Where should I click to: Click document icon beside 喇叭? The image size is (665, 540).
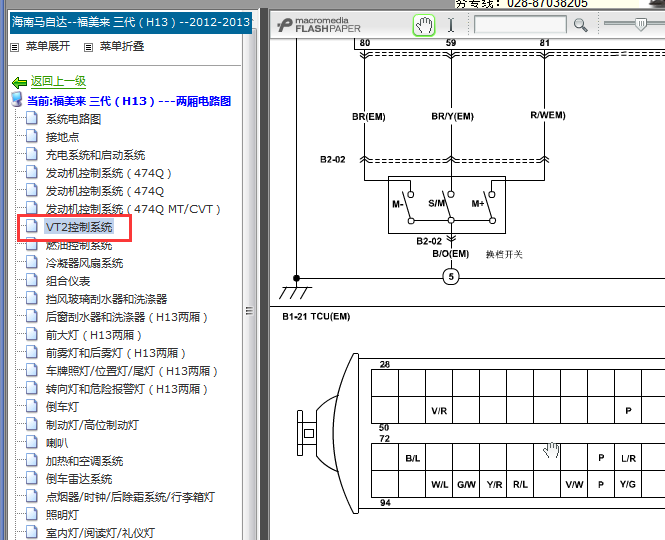click(32, 442)
